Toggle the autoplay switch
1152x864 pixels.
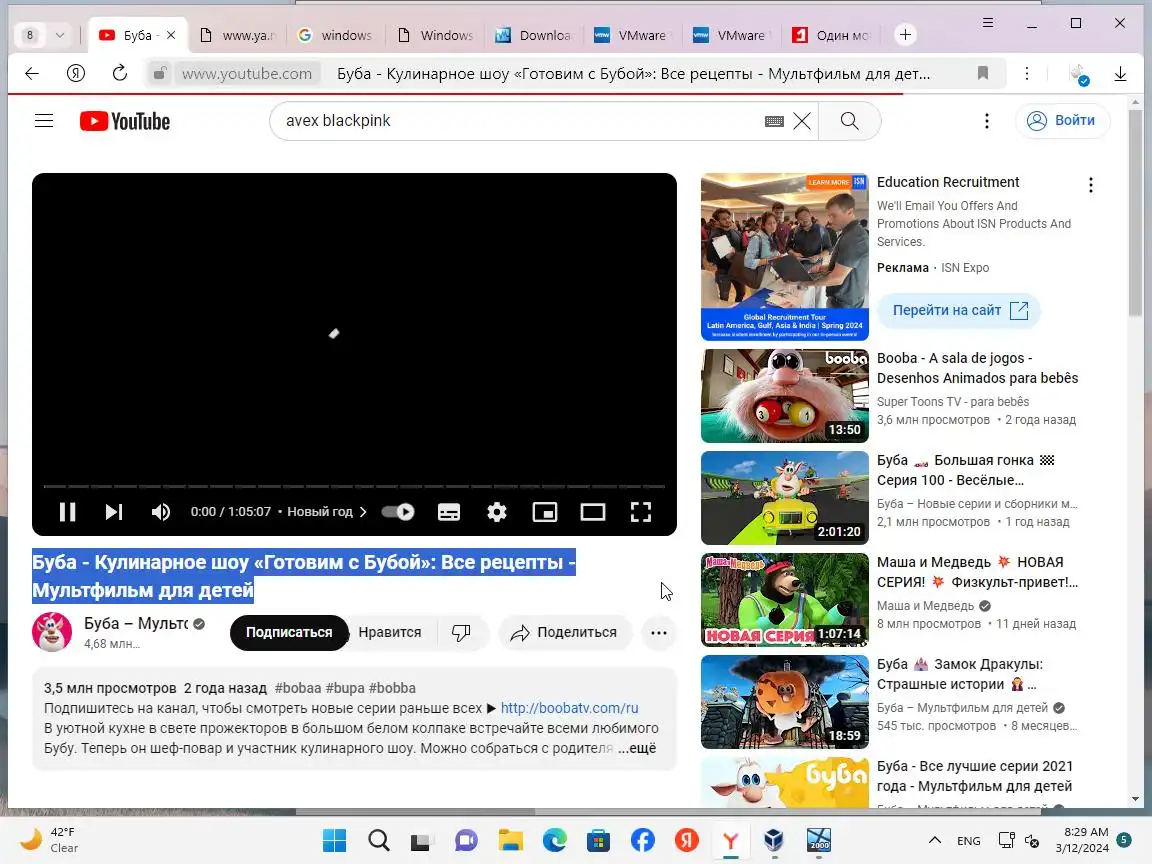(398, 511)
